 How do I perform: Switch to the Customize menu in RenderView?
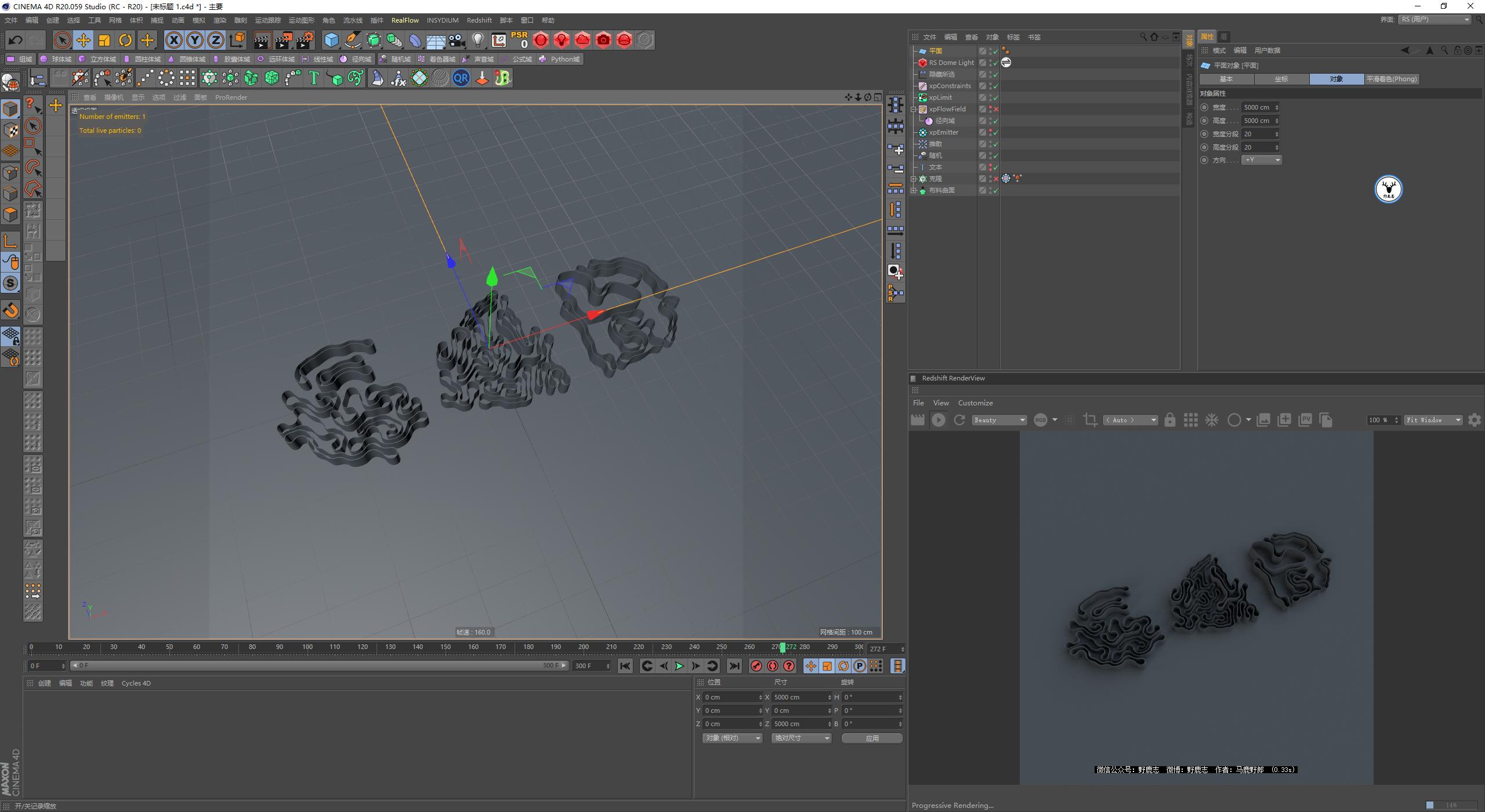tap(975, 403)
